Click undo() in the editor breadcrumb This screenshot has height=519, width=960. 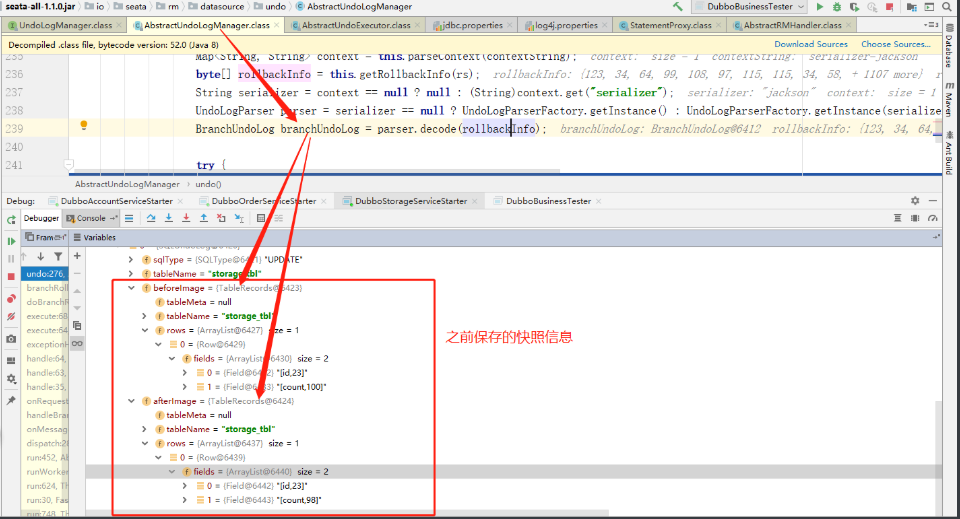(208, 184)
